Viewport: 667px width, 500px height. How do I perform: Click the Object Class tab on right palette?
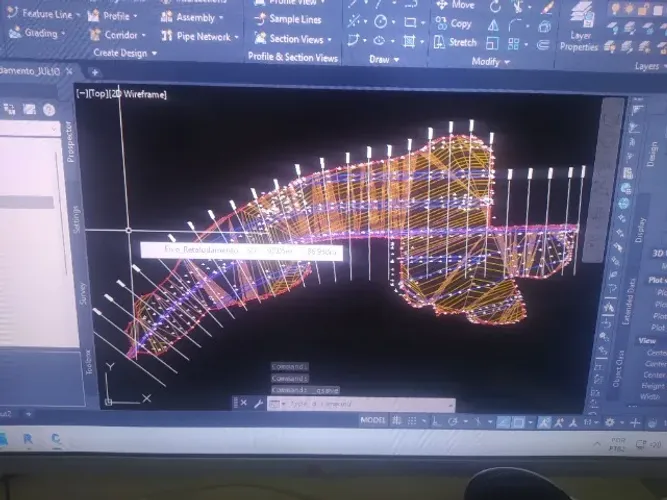tap(619, 369)
